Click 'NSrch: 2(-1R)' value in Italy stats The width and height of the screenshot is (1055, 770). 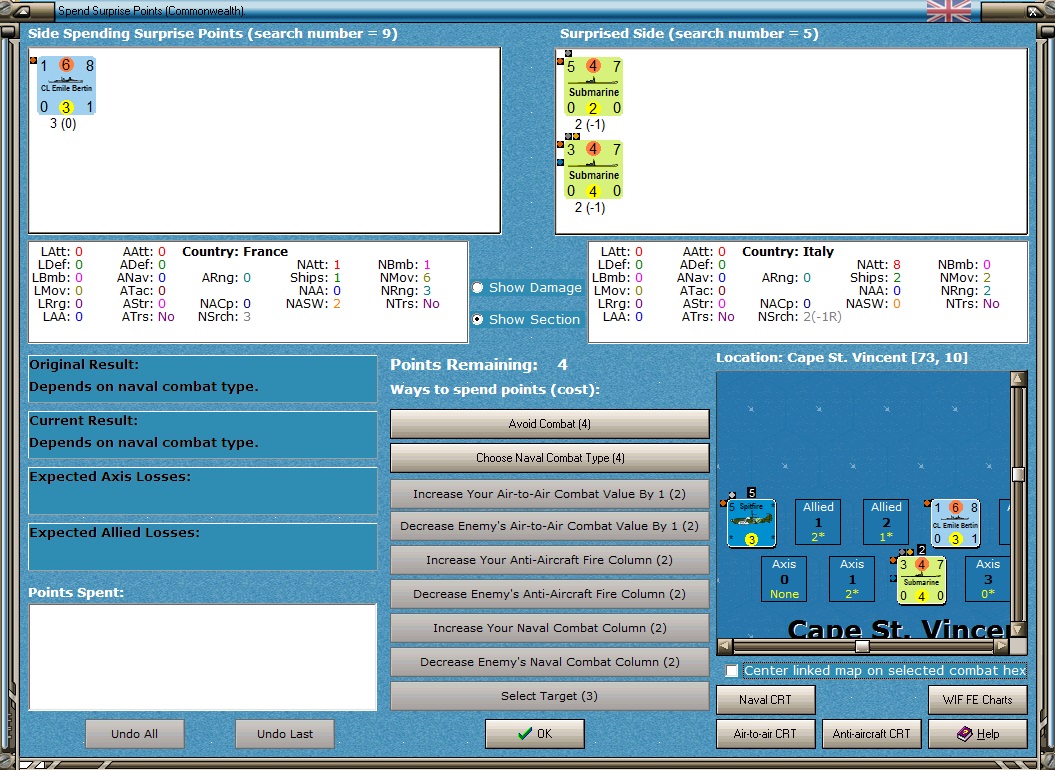[x=799, y=316]
